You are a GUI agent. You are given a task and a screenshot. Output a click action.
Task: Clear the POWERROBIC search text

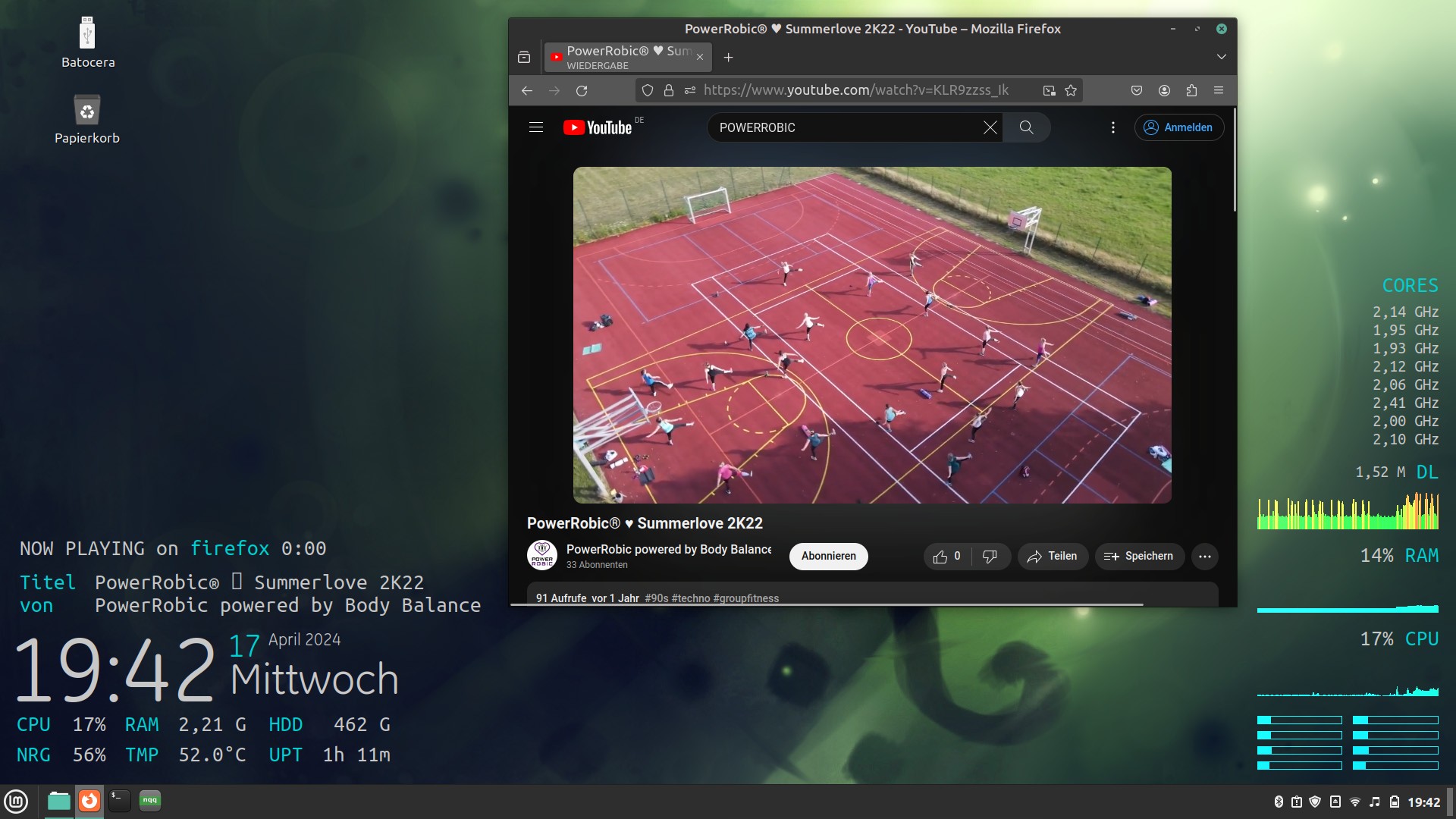point(990,127)
